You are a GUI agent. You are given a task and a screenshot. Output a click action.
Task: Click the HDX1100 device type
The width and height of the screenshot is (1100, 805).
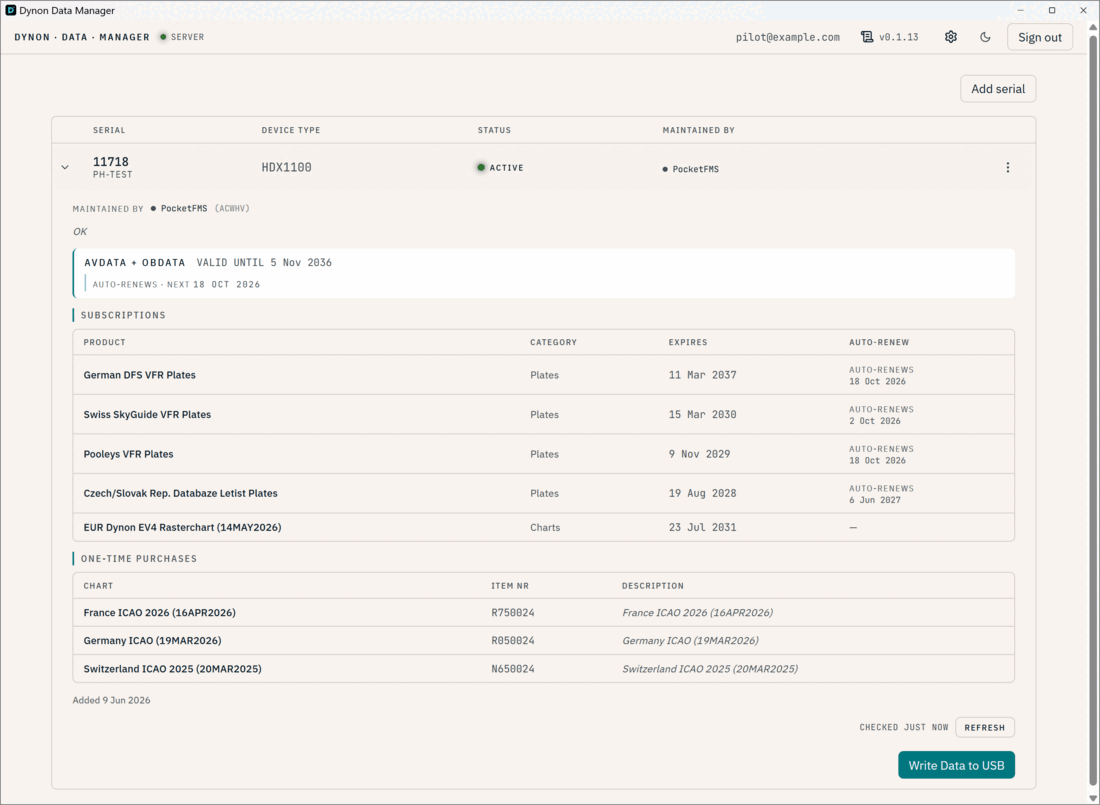[286, 167]
